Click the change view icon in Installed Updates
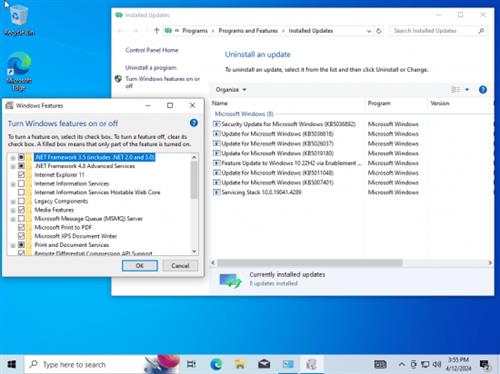 pyautogui.click(x=455, y=89)
